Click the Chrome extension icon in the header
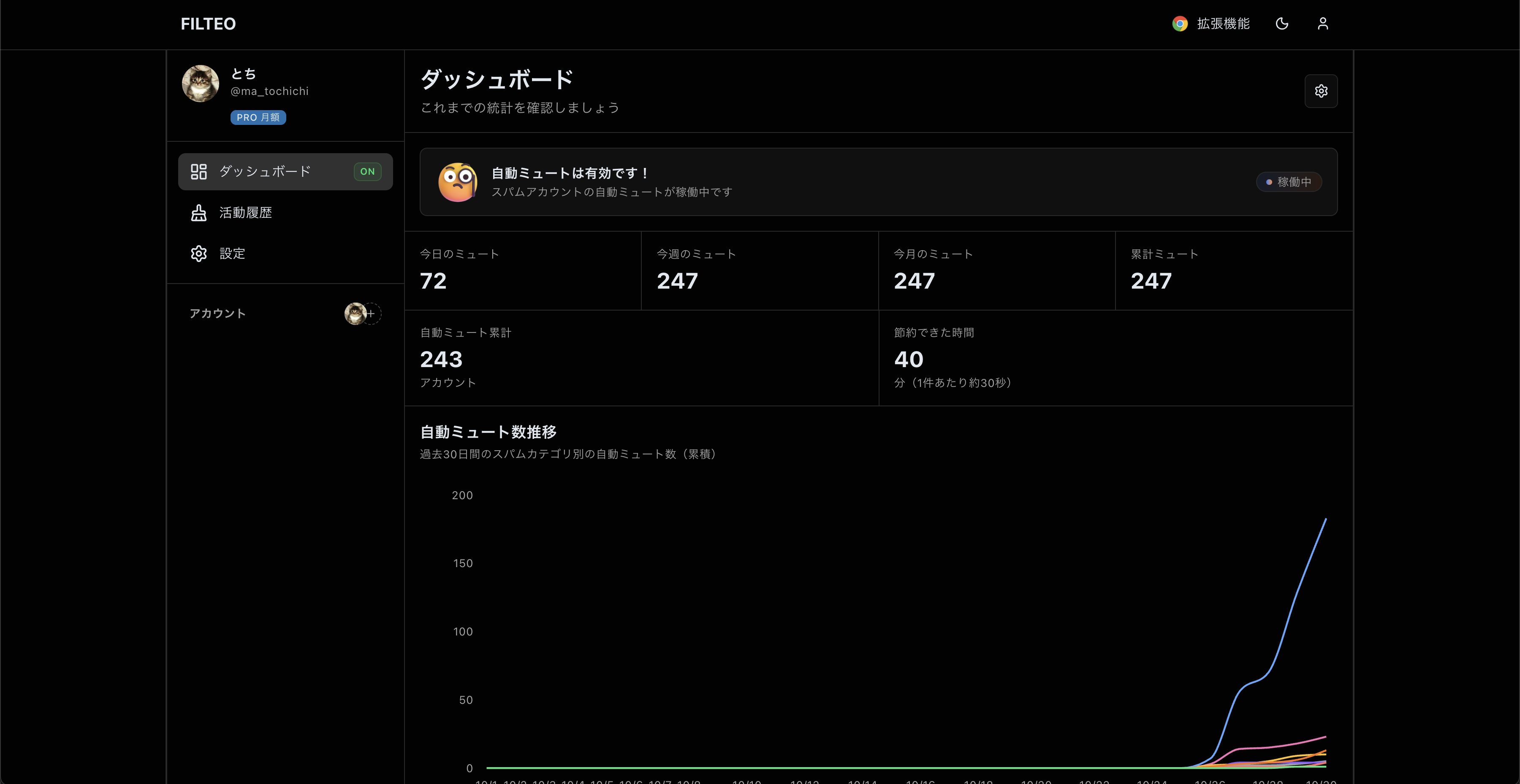The height and width of the screenshot is (784, 1520). pyautogui.click(x=1180, y=24)
